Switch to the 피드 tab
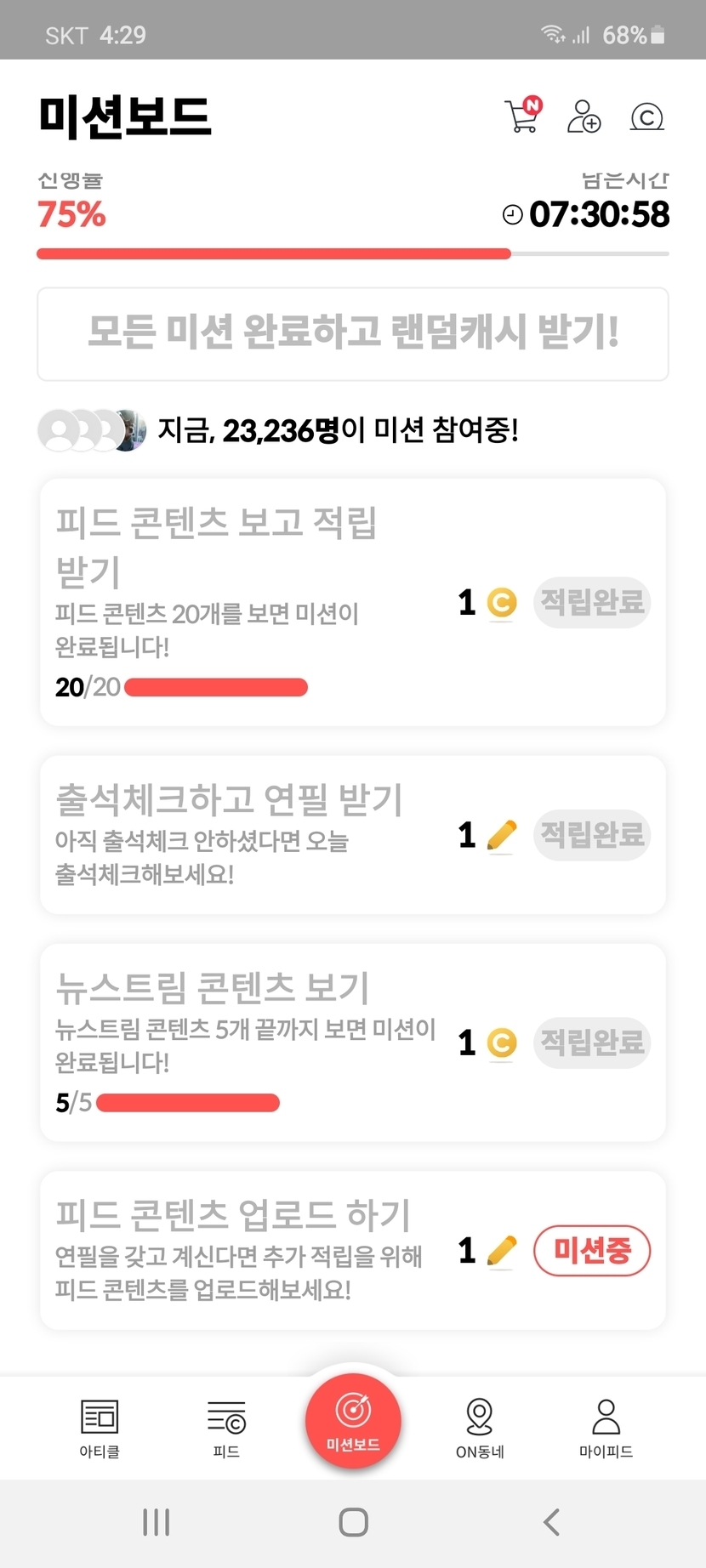This screenshot has width=706, height=1568. (226, 1427)
